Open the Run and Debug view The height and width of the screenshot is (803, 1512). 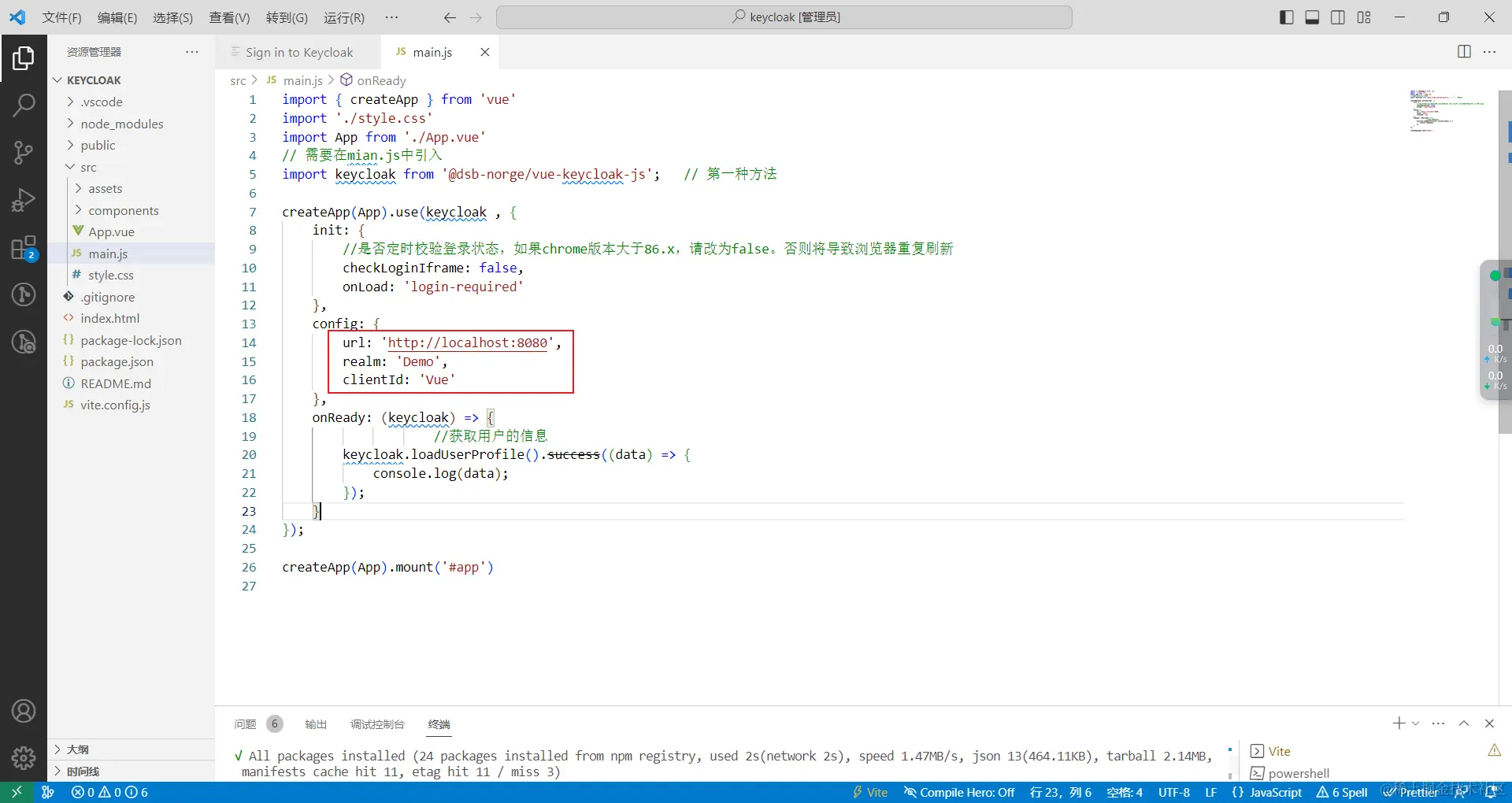click(x=24, y=200)
